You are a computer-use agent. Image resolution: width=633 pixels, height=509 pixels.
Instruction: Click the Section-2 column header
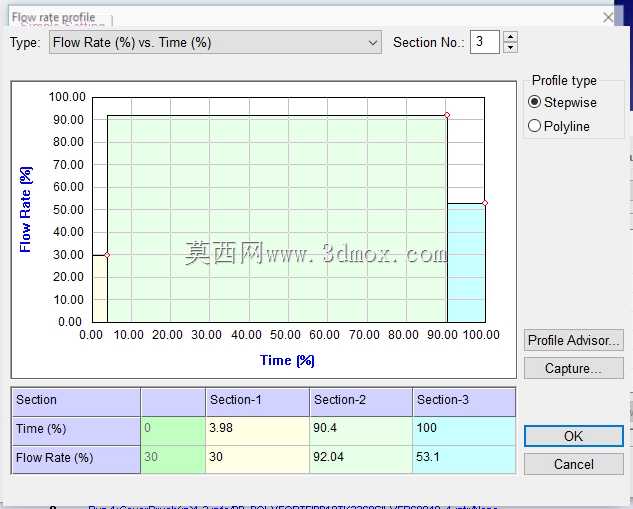(x=361, y=402)
